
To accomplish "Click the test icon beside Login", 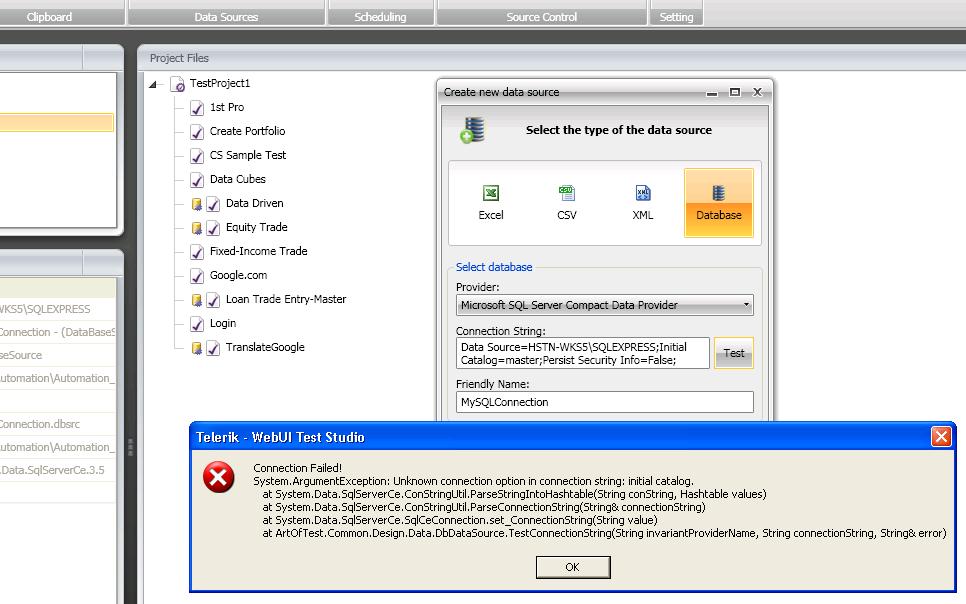I will tap(197, 324).
